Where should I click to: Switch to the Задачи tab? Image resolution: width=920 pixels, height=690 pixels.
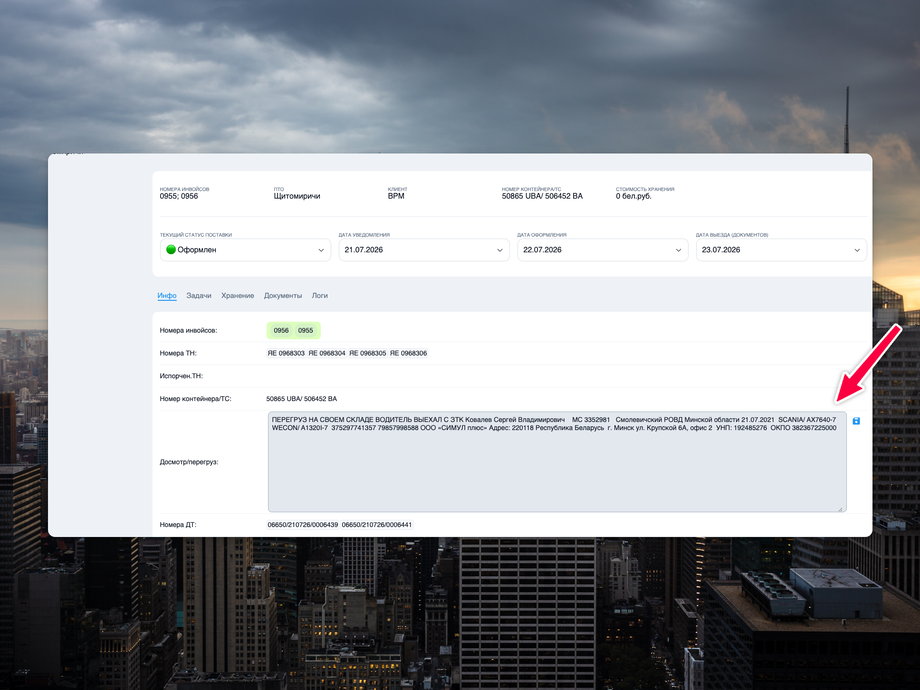[x=198, y=296]
